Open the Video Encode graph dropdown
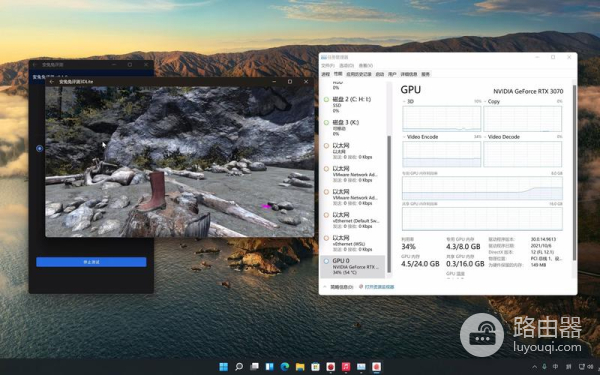This screenshot has height=375, width=600. pos(405,137)
